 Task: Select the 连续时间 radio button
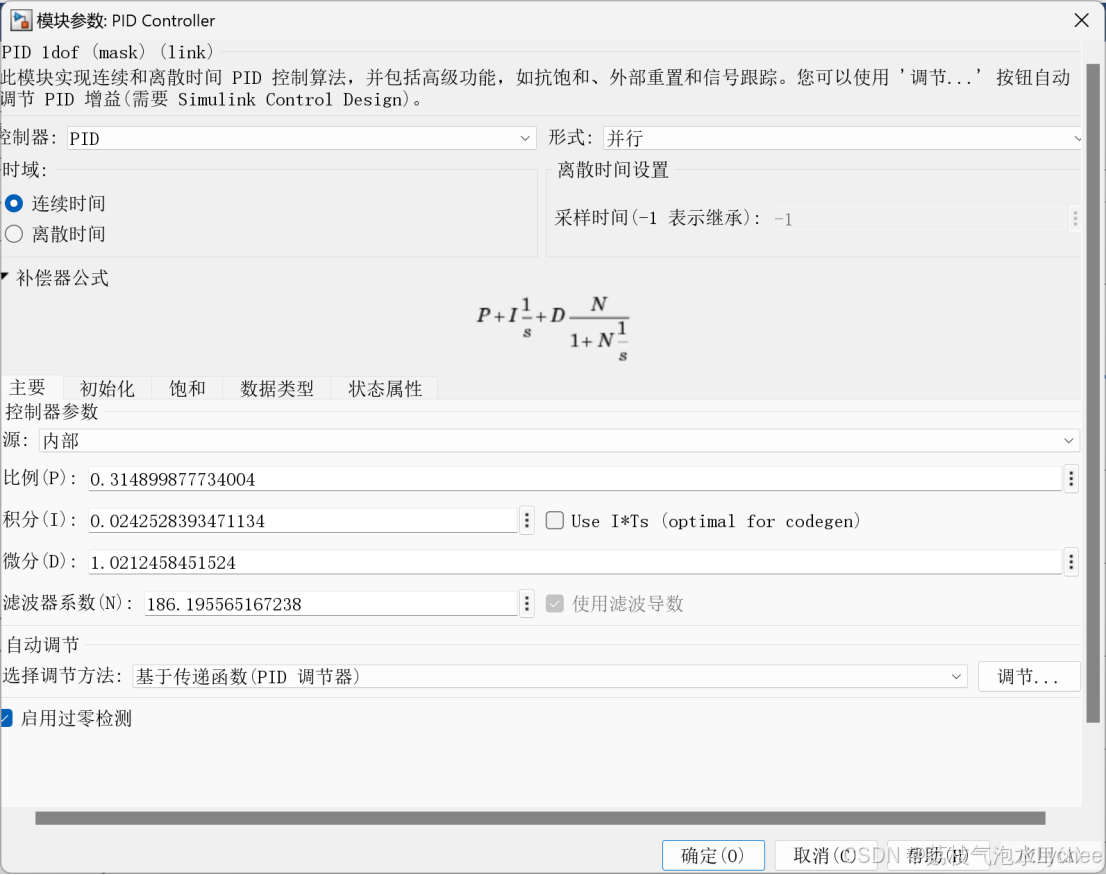[x=14, y=204]
